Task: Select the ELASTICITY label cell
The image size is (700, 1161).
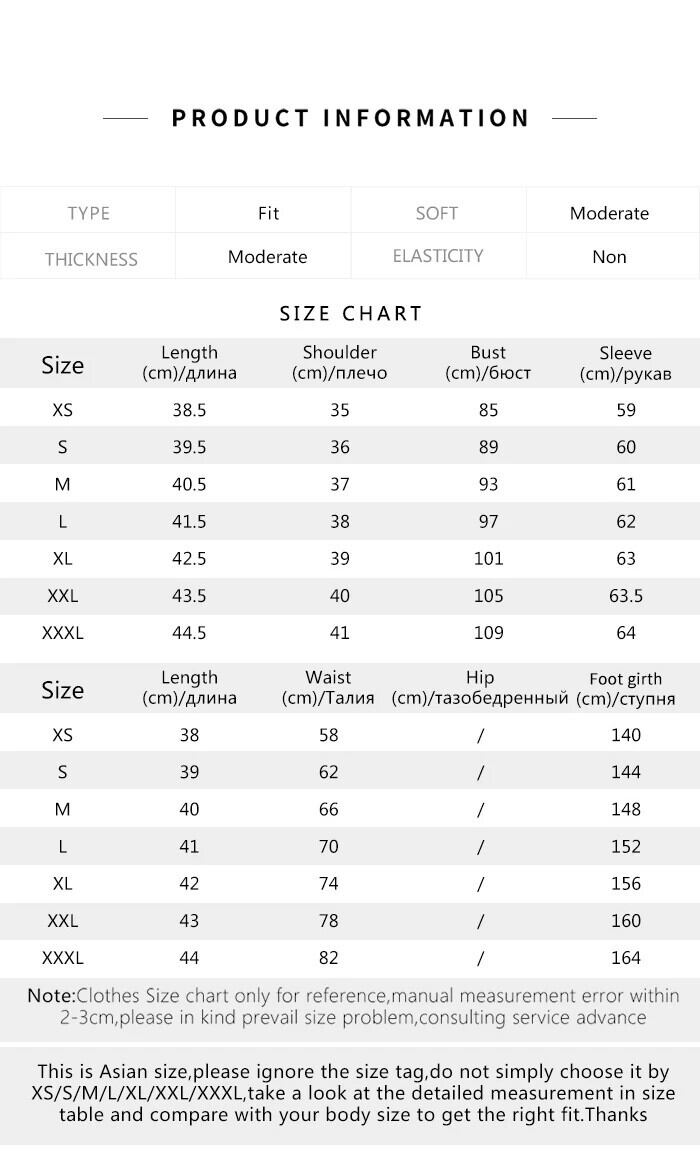Action: click(x=437, y=256)
